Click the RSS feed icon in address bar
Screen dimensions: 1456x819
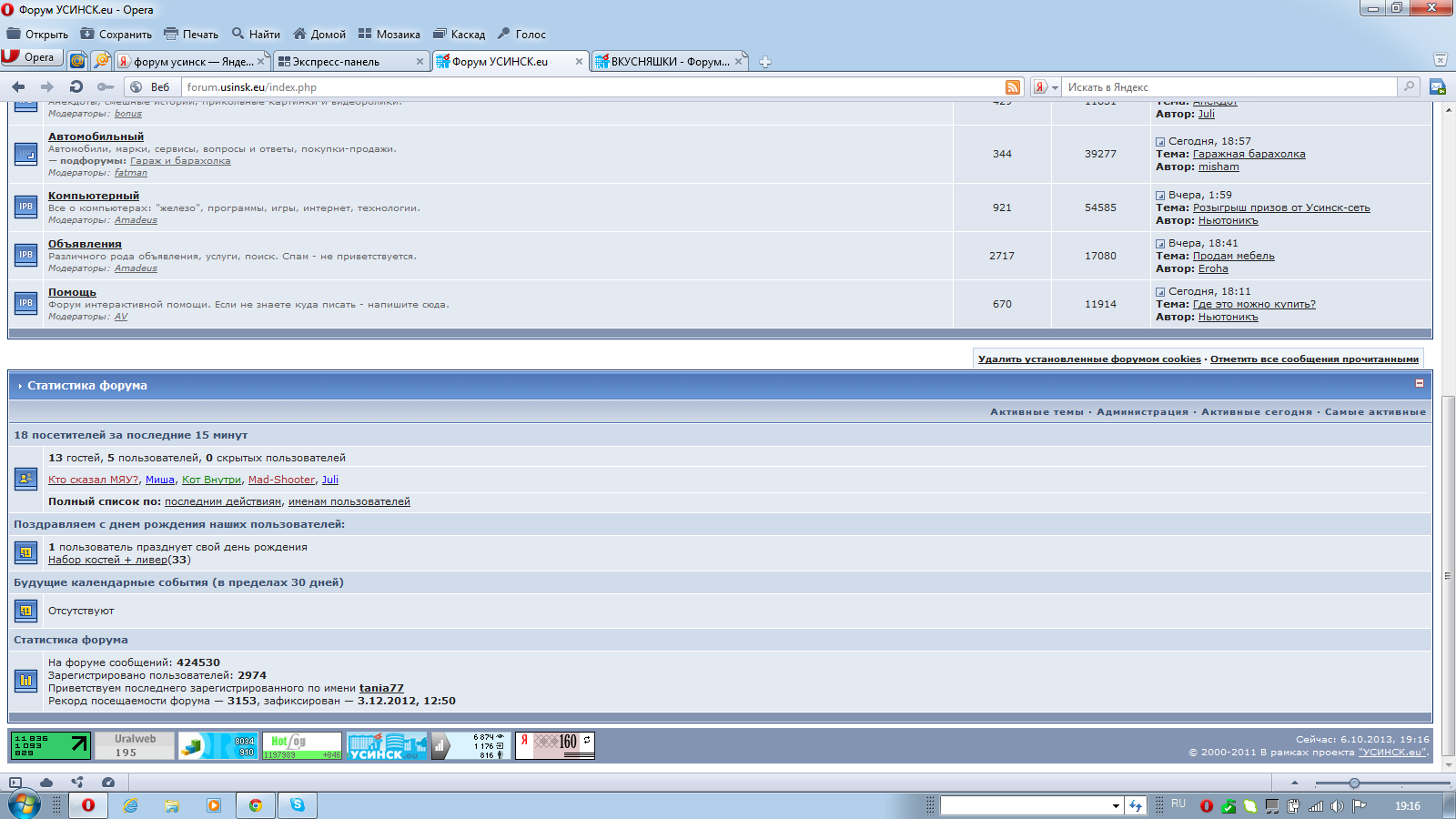point(1012,87)
